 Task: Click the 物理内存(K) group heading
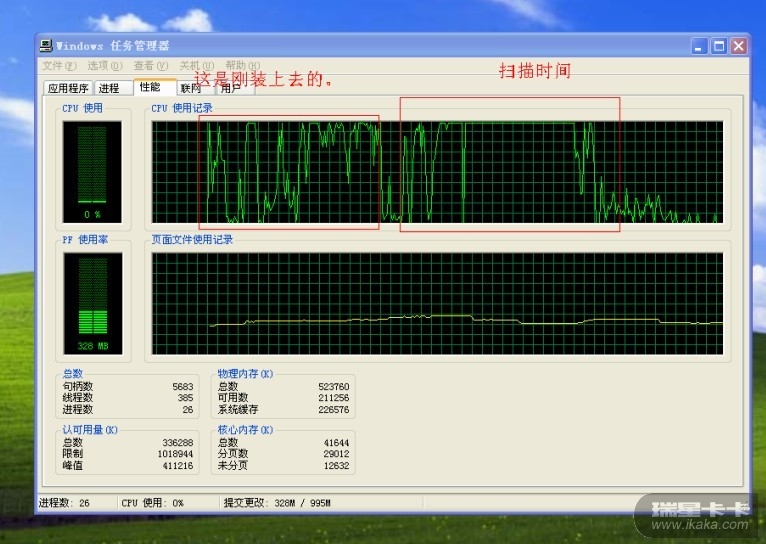(x=245, y=374)
